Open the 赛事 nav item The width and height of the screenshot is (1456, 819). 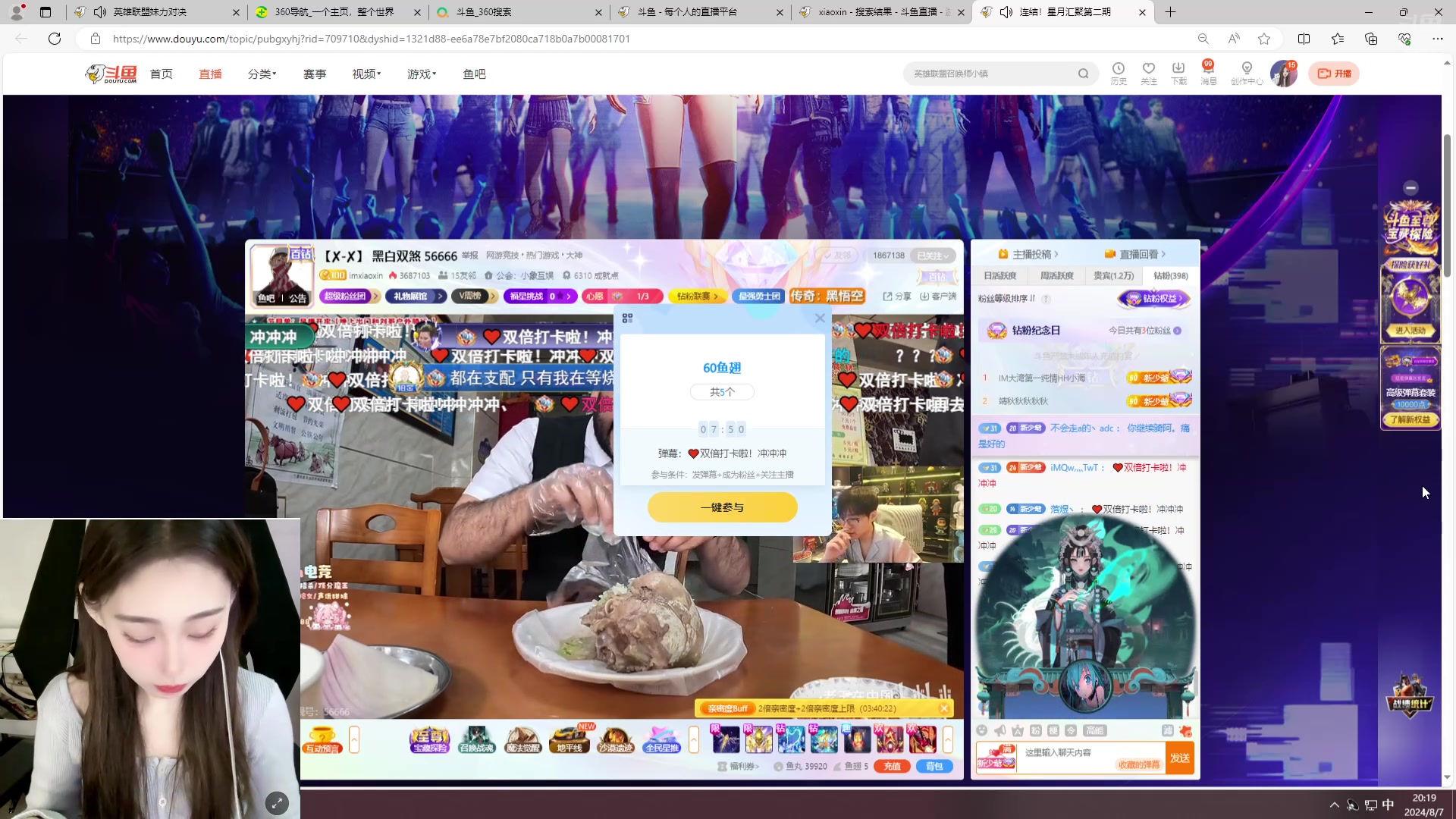tap(315, 74)
